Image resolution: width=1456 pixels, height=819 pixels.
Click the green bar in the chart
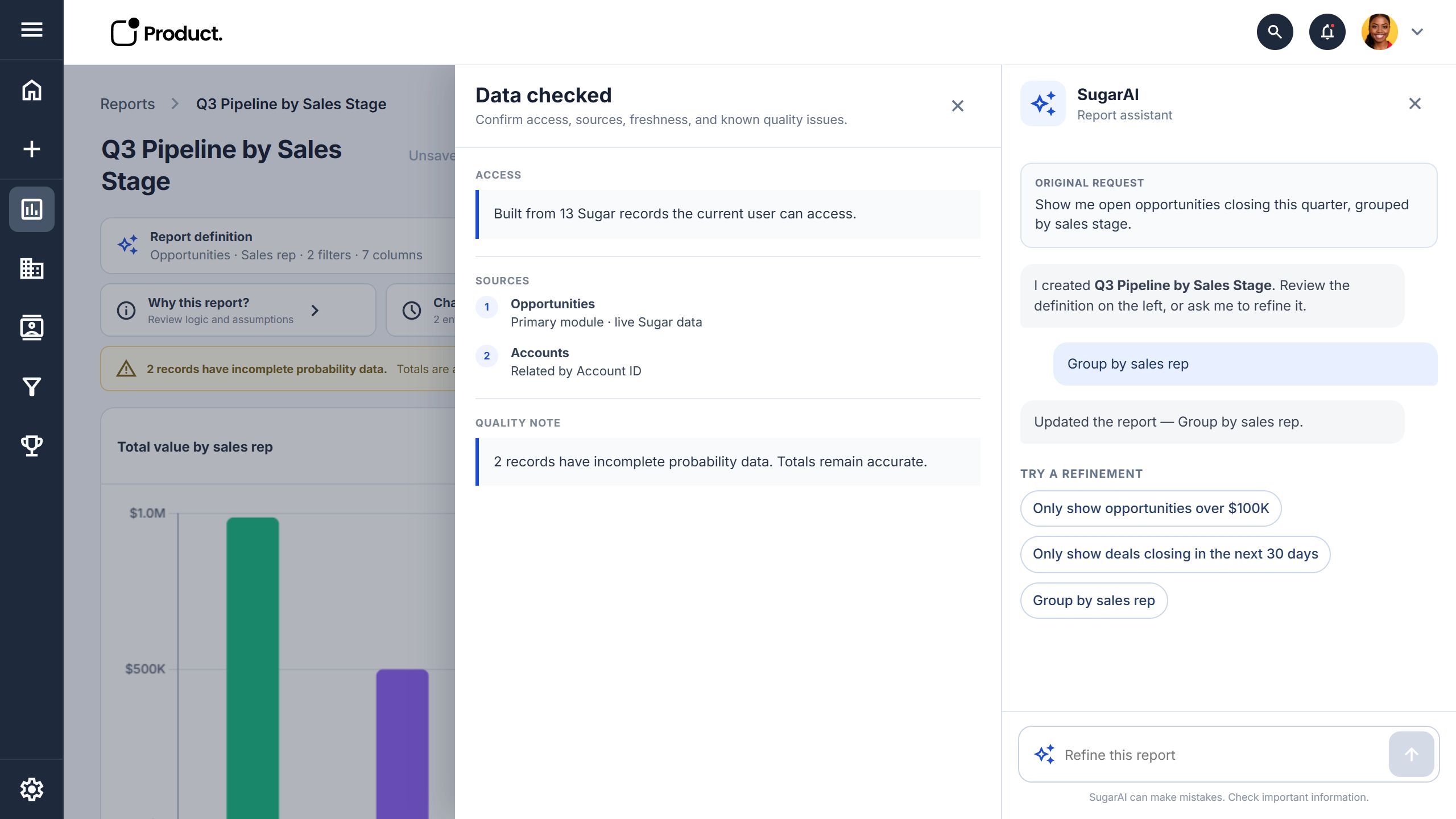coord(253,668)
